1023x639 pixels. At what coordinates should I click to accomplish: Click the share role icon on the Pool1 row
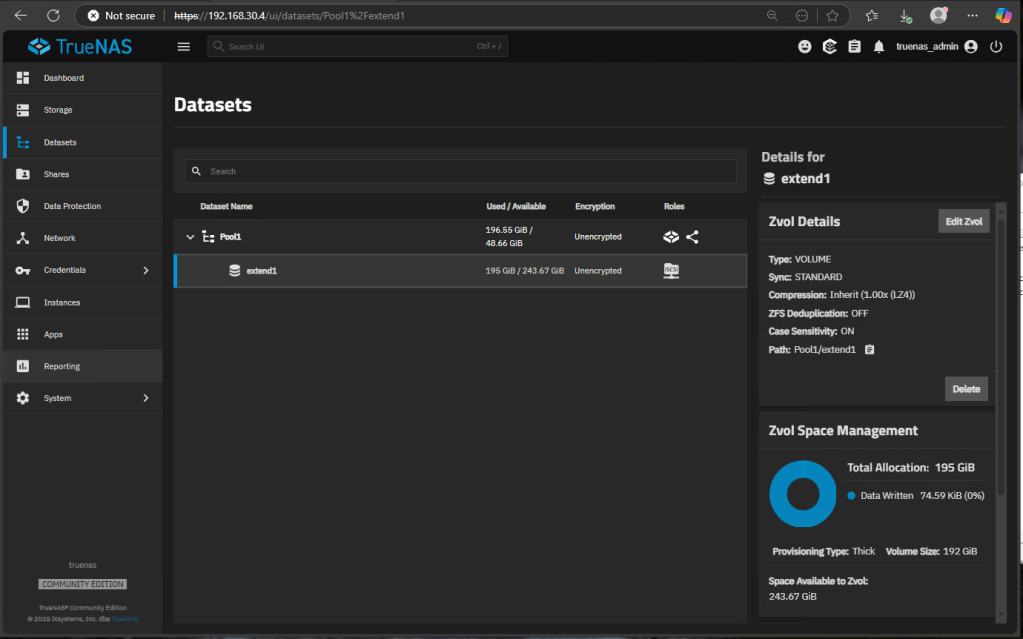pyautogui.click(x=692, y=237)
